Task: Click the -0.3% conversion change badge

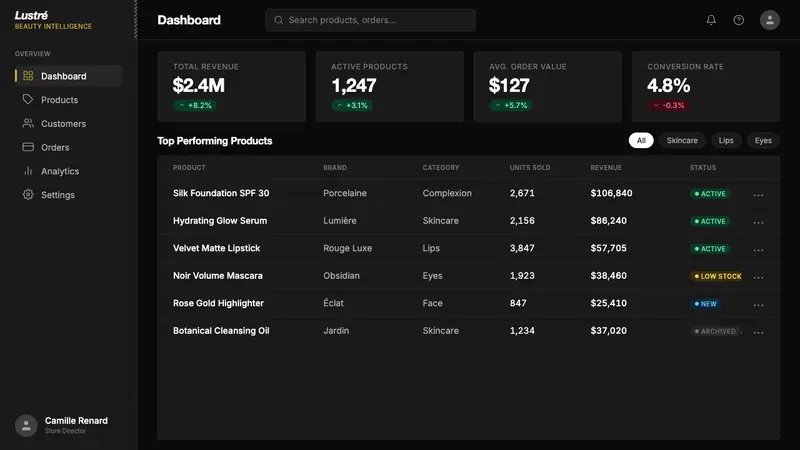Action: (669, 105)
